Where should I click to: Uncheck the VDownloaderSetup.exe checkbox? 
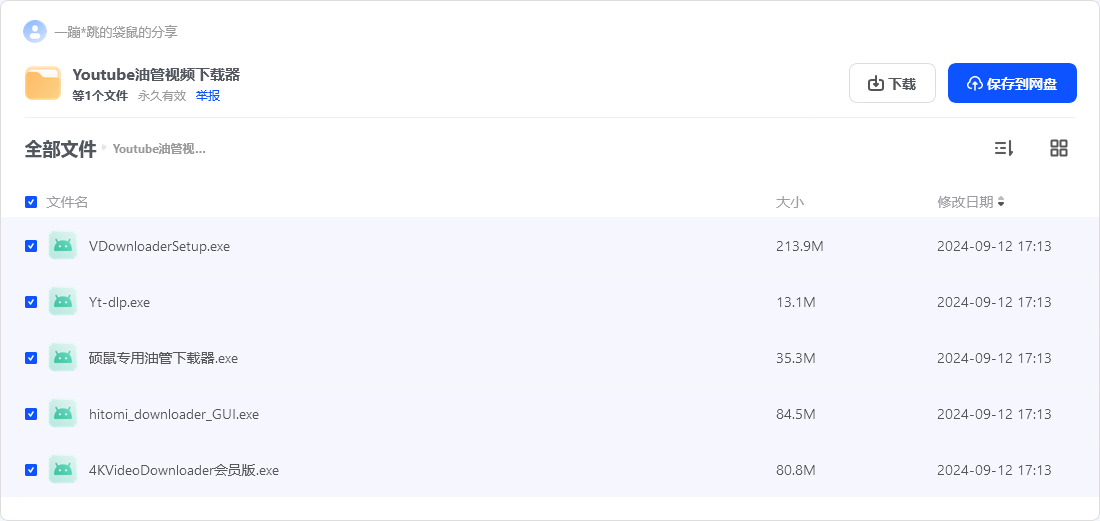pos(31,246)
